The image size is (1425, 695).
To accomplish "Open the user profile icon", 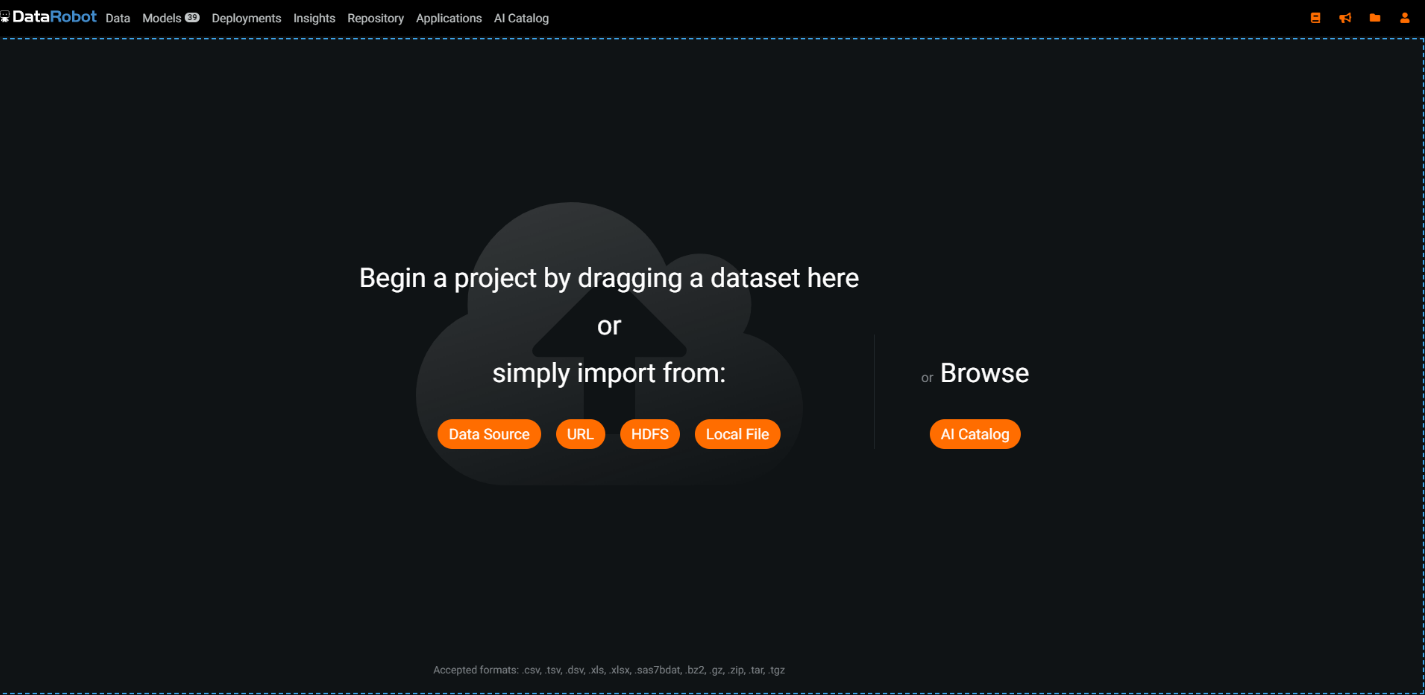I will tap(1404, 17).
